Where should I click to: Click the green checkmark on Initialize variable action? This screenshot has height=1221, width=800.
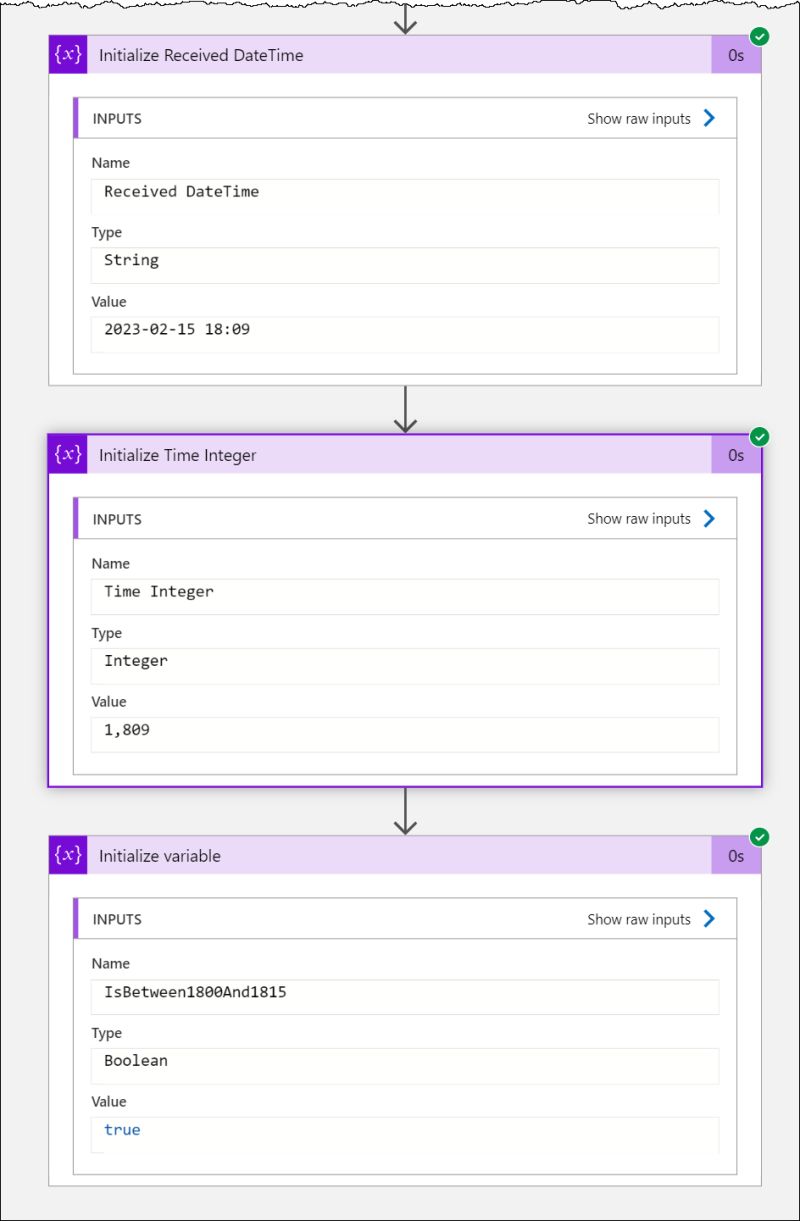(x=760, y=838)
